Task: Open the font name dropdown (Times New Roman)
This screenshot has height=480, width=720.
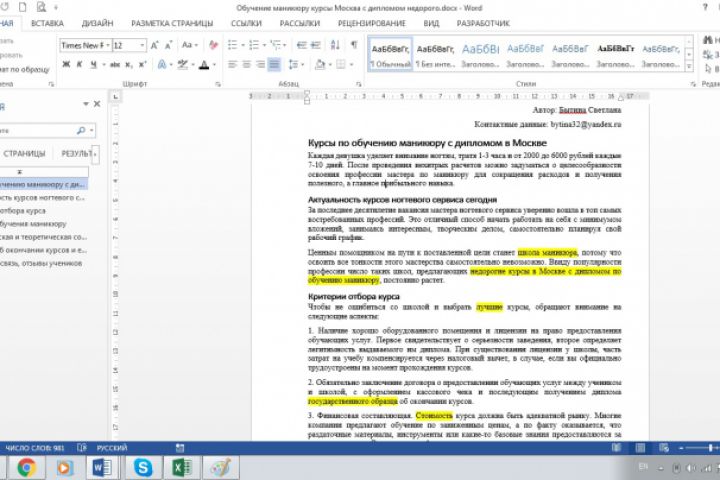Action: [108, 45]
